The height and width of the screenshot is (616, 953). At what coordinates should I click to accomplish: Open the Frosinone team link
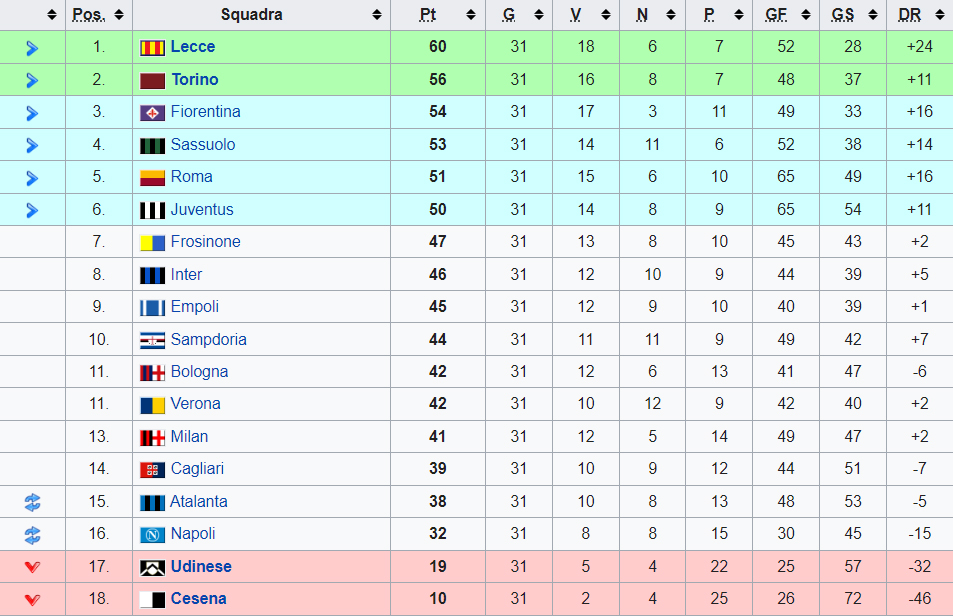(205, 242)
